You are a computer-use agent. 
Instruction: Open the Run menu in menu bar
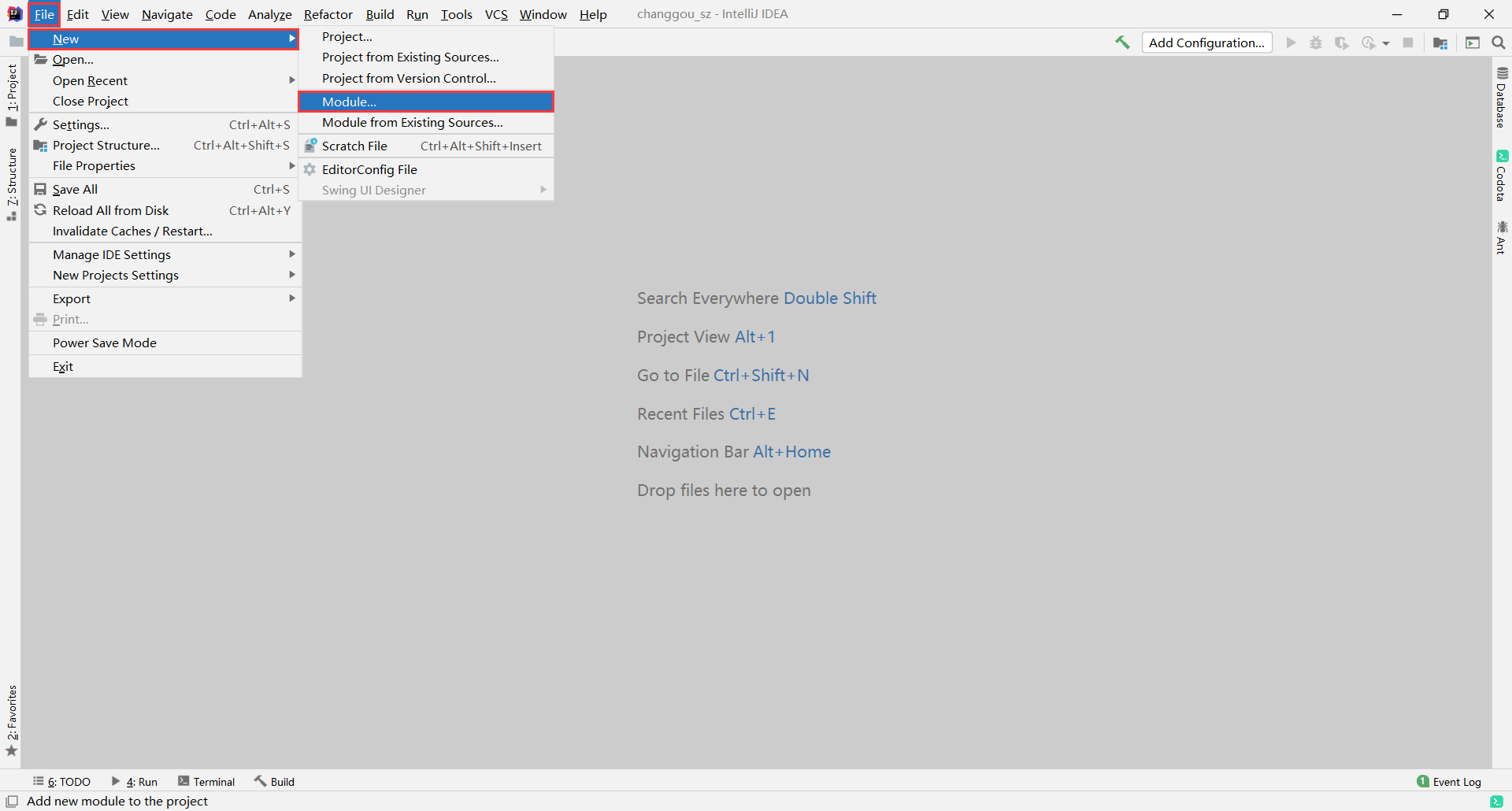pos(417,14)
